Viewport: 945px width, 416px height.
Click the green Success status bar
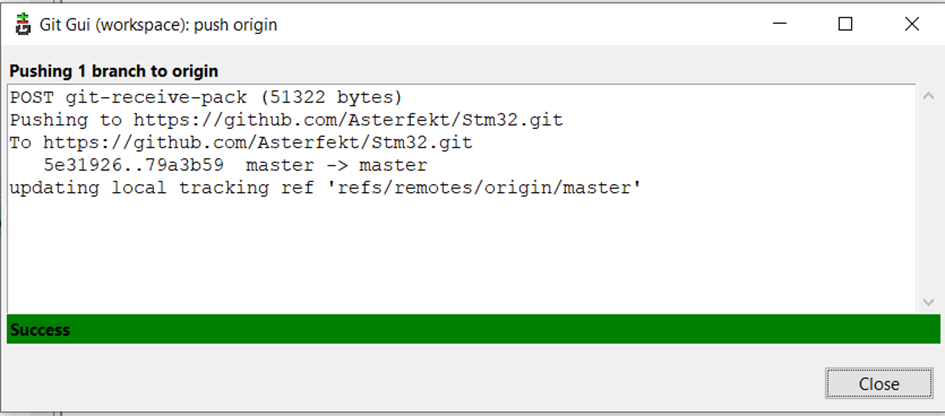(x=472, y=329)
